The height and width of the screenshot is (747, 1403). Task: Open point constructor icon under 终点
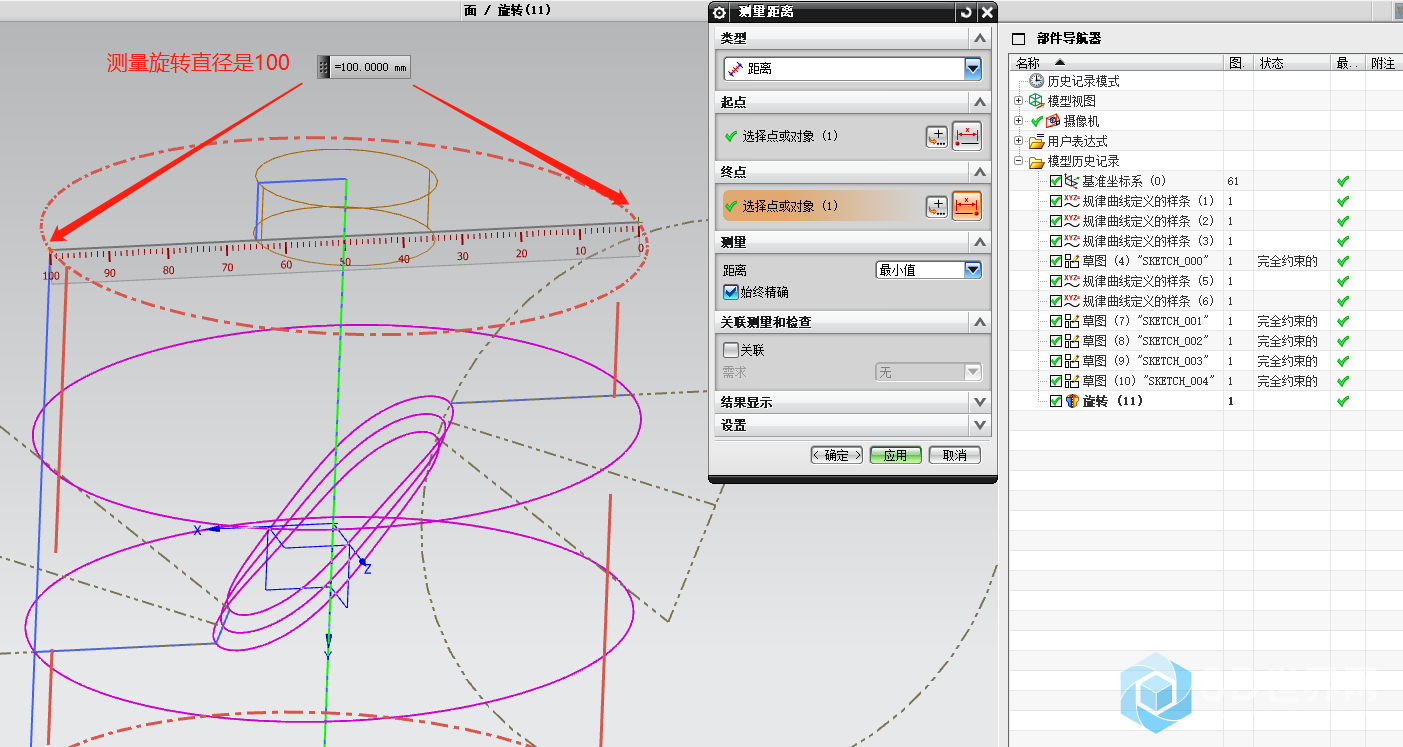(x=936, y=206)
